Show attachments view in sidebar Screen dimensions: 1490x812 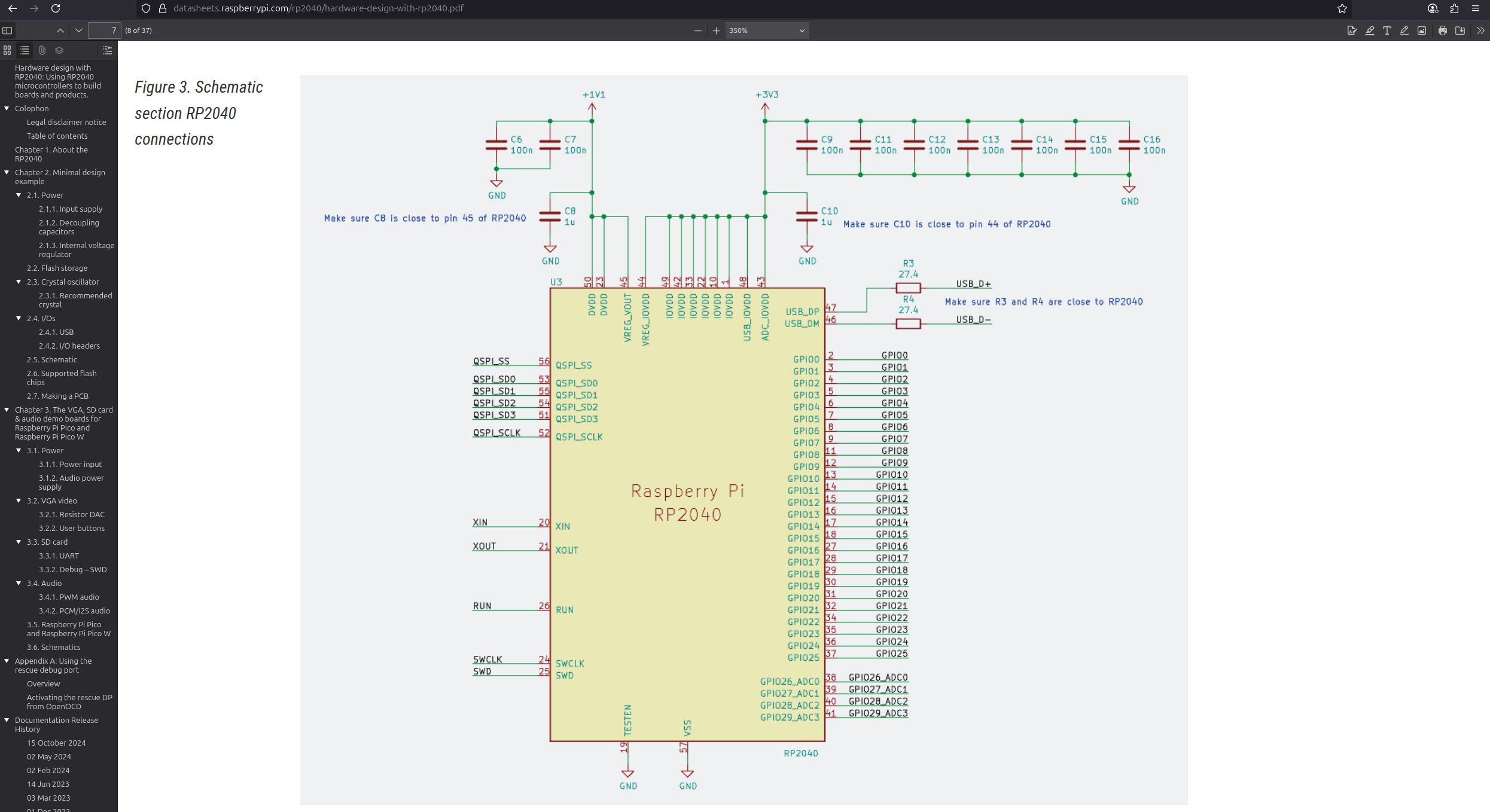[x=42, y=50]
